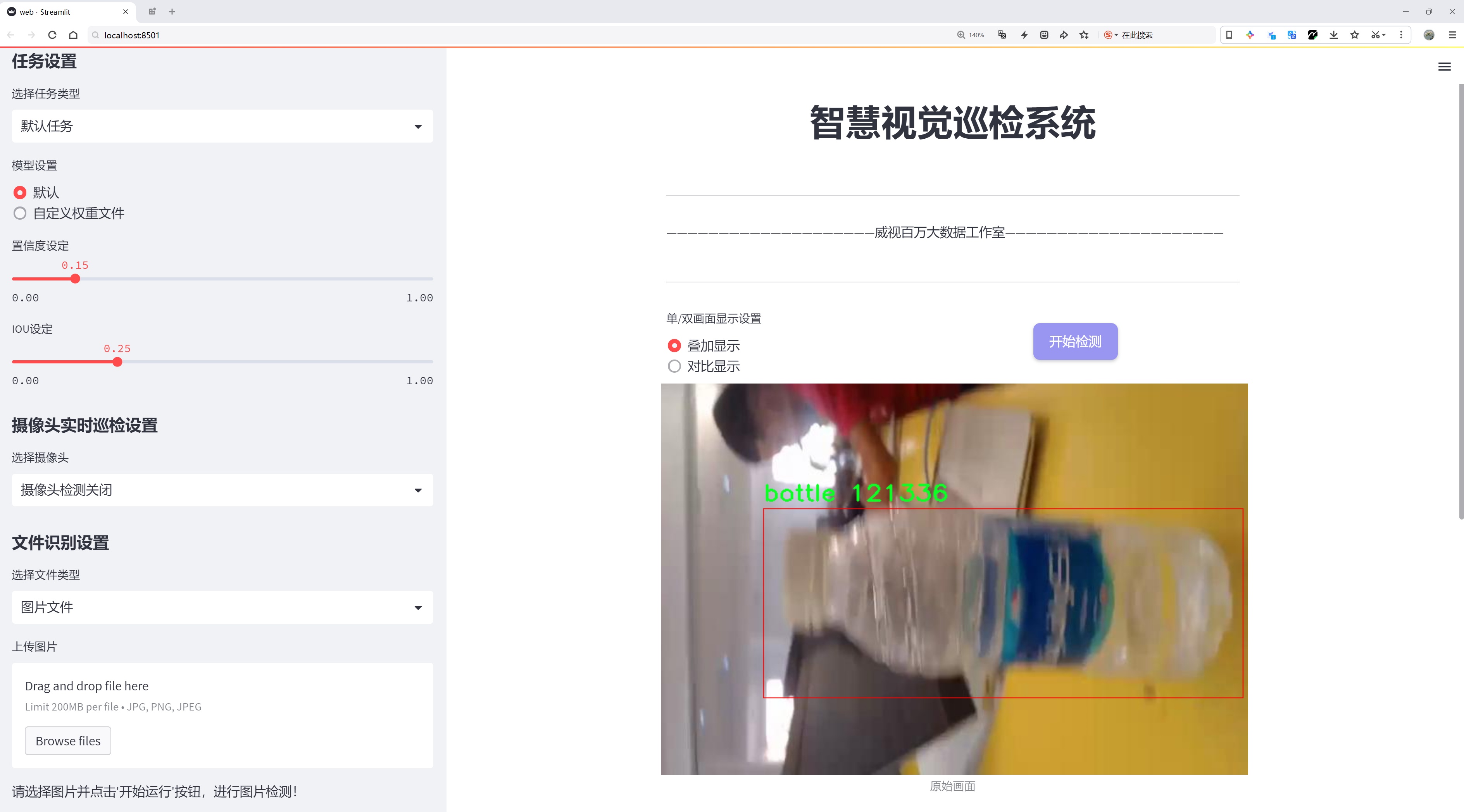Select the 对比显示 display mode
The height and width of the screenshot is (812, 1464).
(674, 366)
